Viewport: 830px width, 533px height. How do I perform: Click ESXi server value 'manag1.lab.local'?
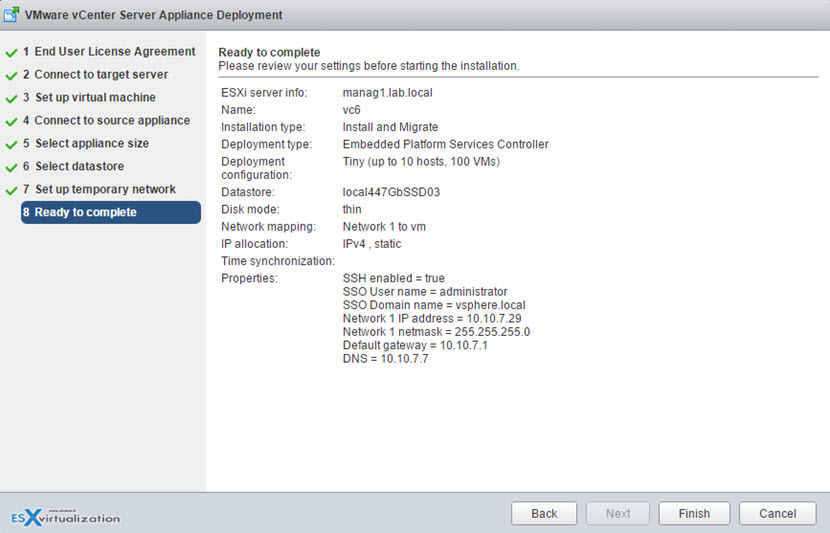pos(387,93)
